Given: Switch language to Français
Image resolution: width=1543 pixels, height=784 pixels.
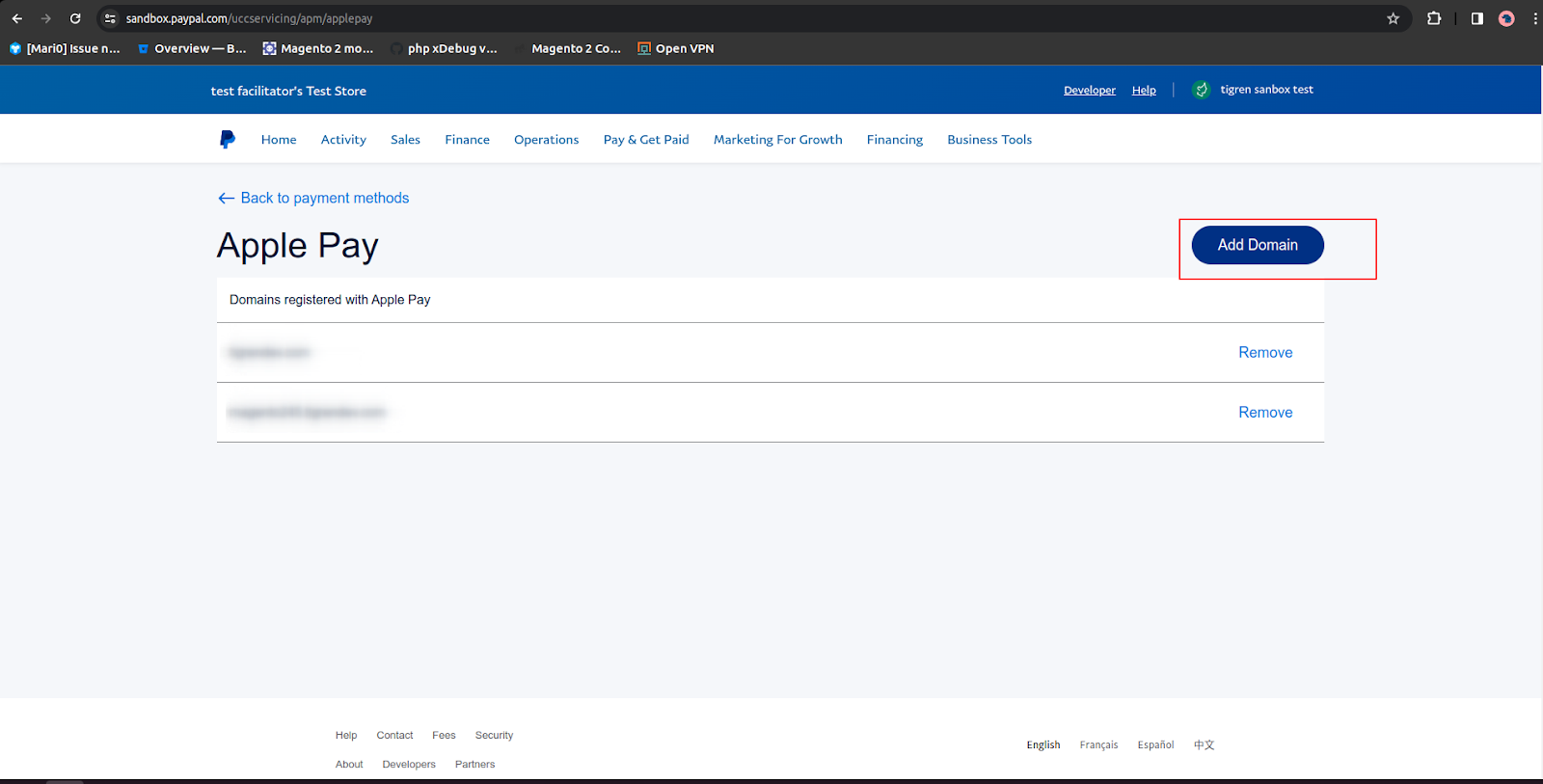Looking at the screenshot, I should pyautogui.click(x=1098, y=744).
